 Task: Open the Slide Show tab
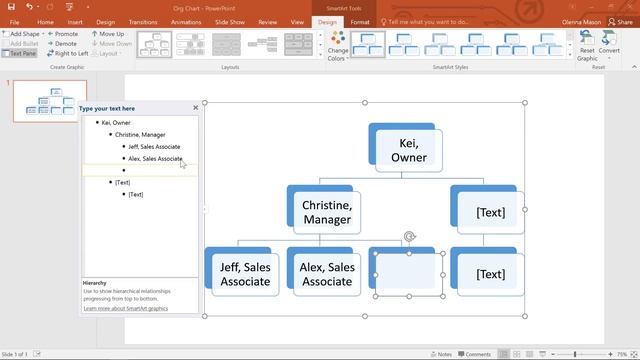230,22
